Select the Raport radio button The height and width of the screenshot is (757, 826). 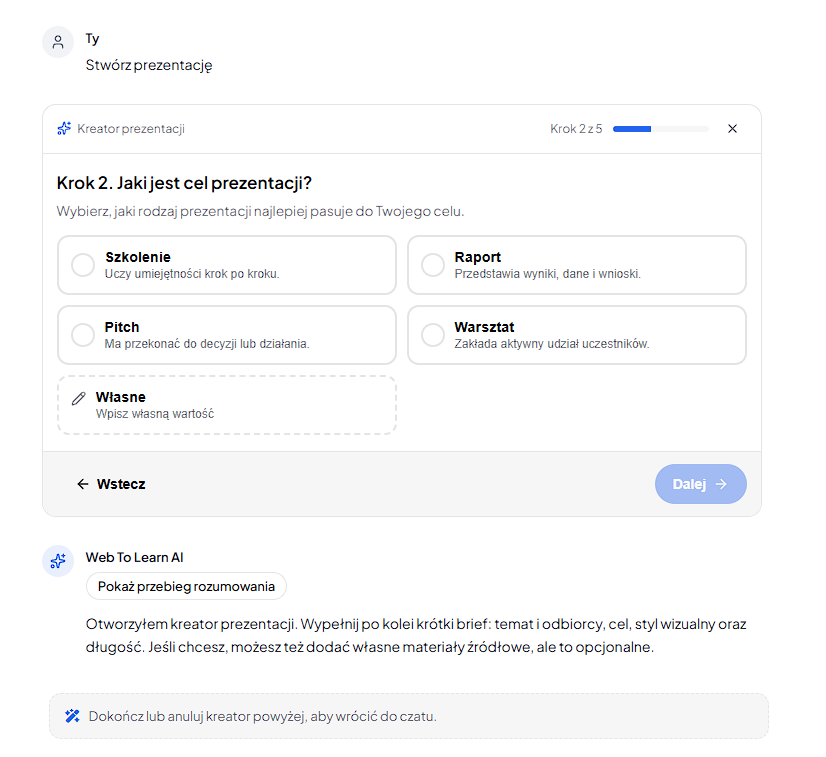(x=433, y=265)
